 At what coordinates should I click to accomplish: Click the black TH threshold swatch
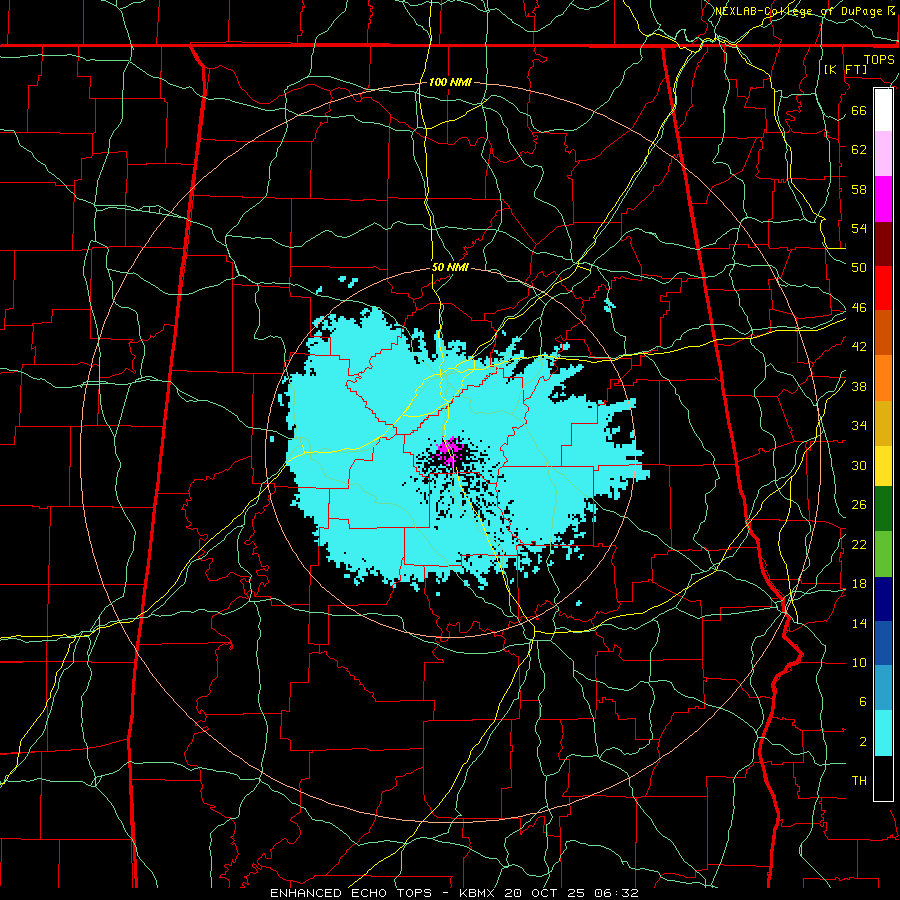883,778
